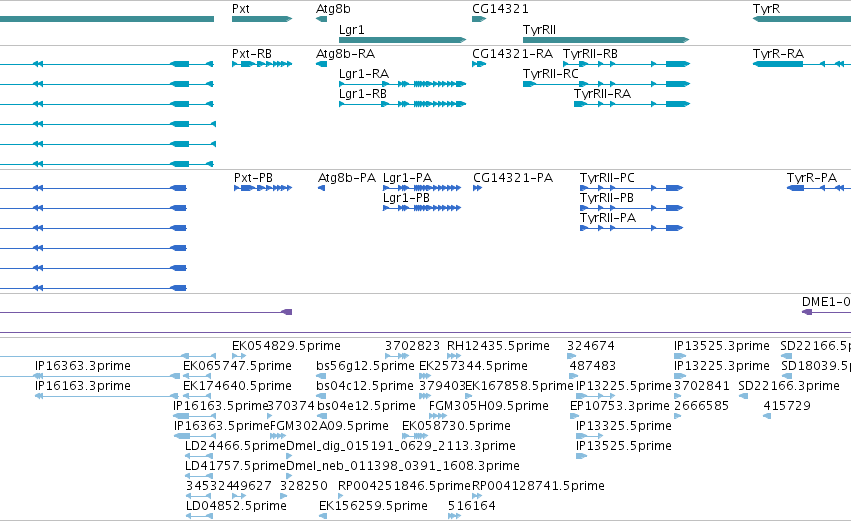Select the EK167858.5prime label
This screenshot has height=521, width=851.
coord(519,386)
